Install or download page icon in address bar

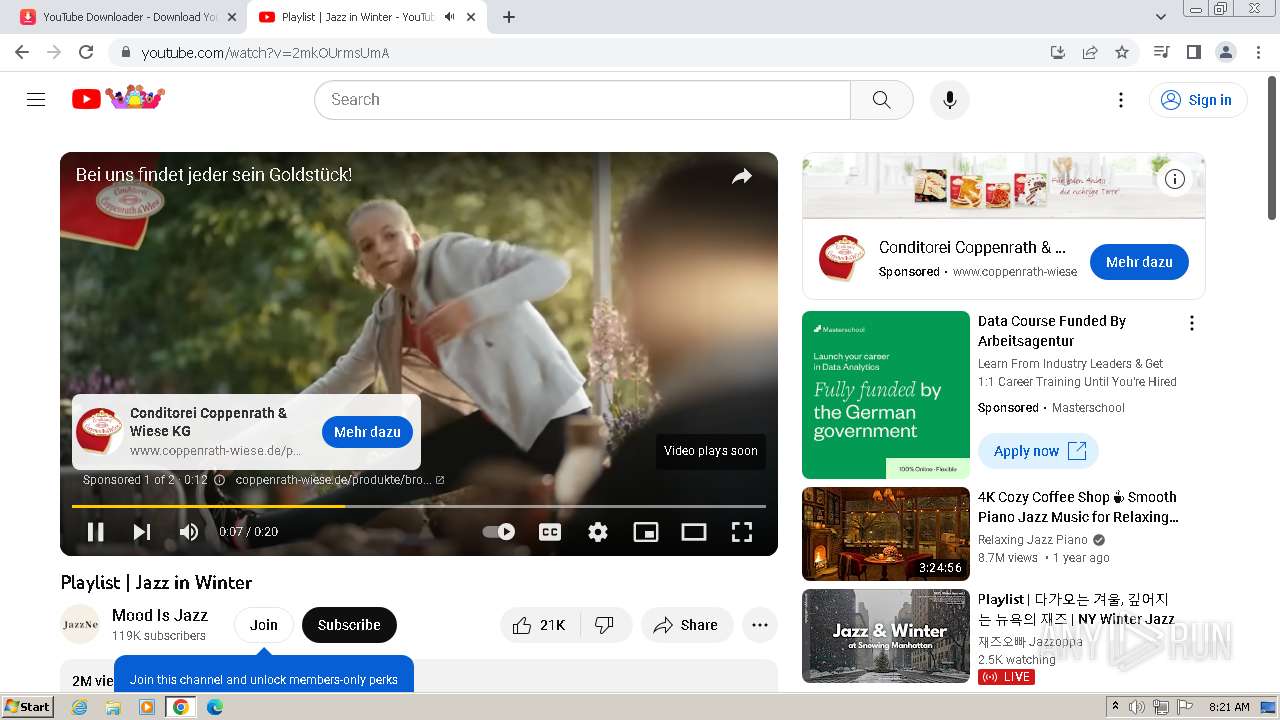[1058, 52]
